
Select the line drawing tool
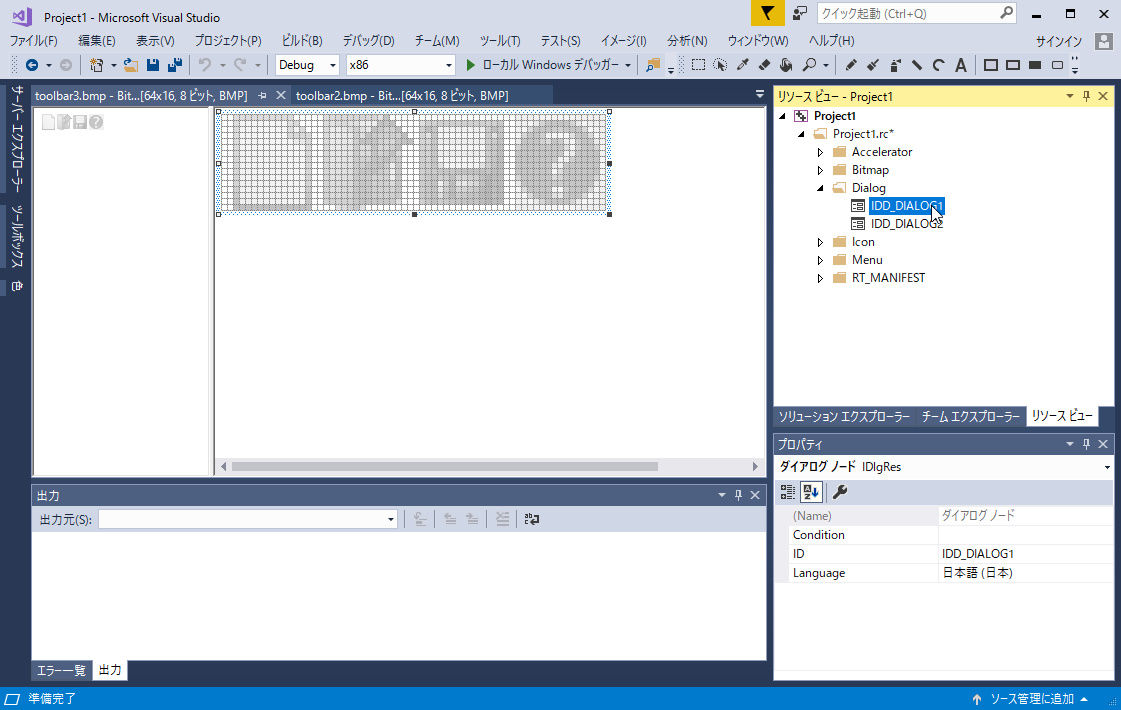[917, 65]
